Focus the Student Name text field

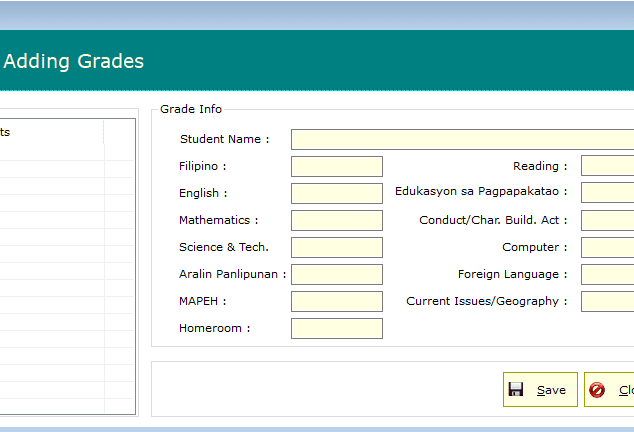pos(462,139)
